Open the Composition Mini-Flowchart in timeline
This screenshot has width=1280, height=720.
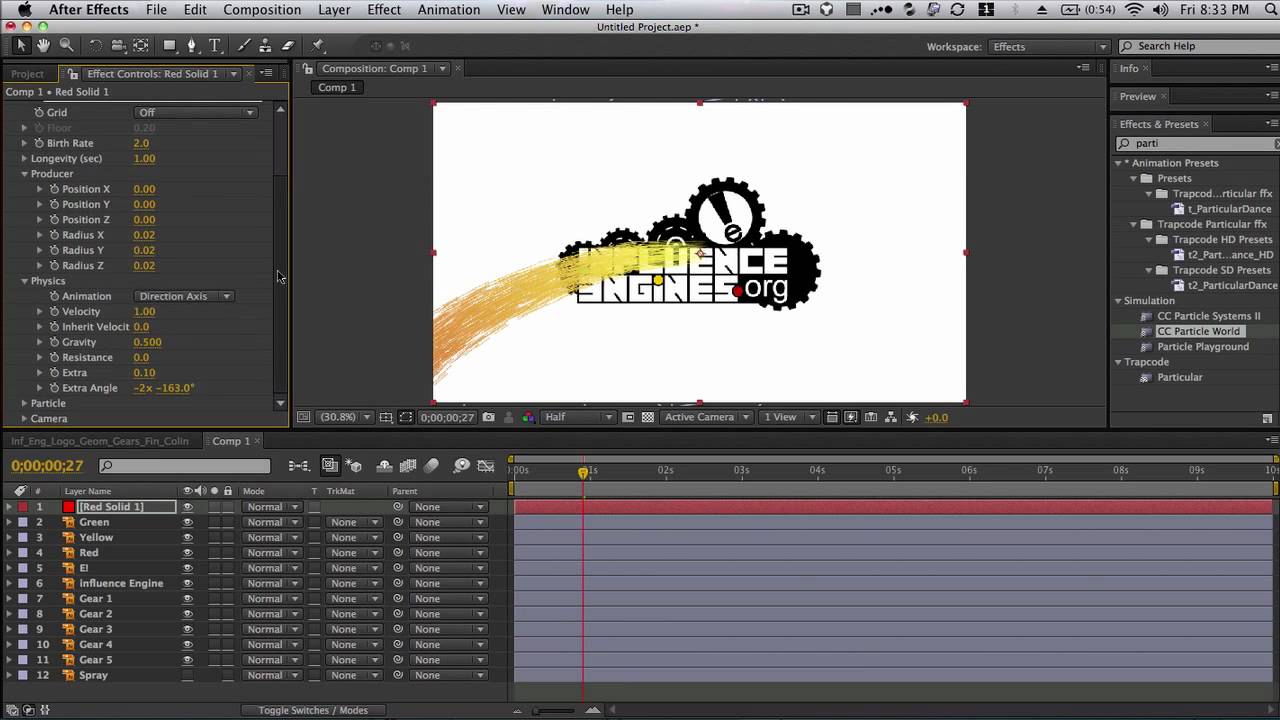(x=298, y=466)
